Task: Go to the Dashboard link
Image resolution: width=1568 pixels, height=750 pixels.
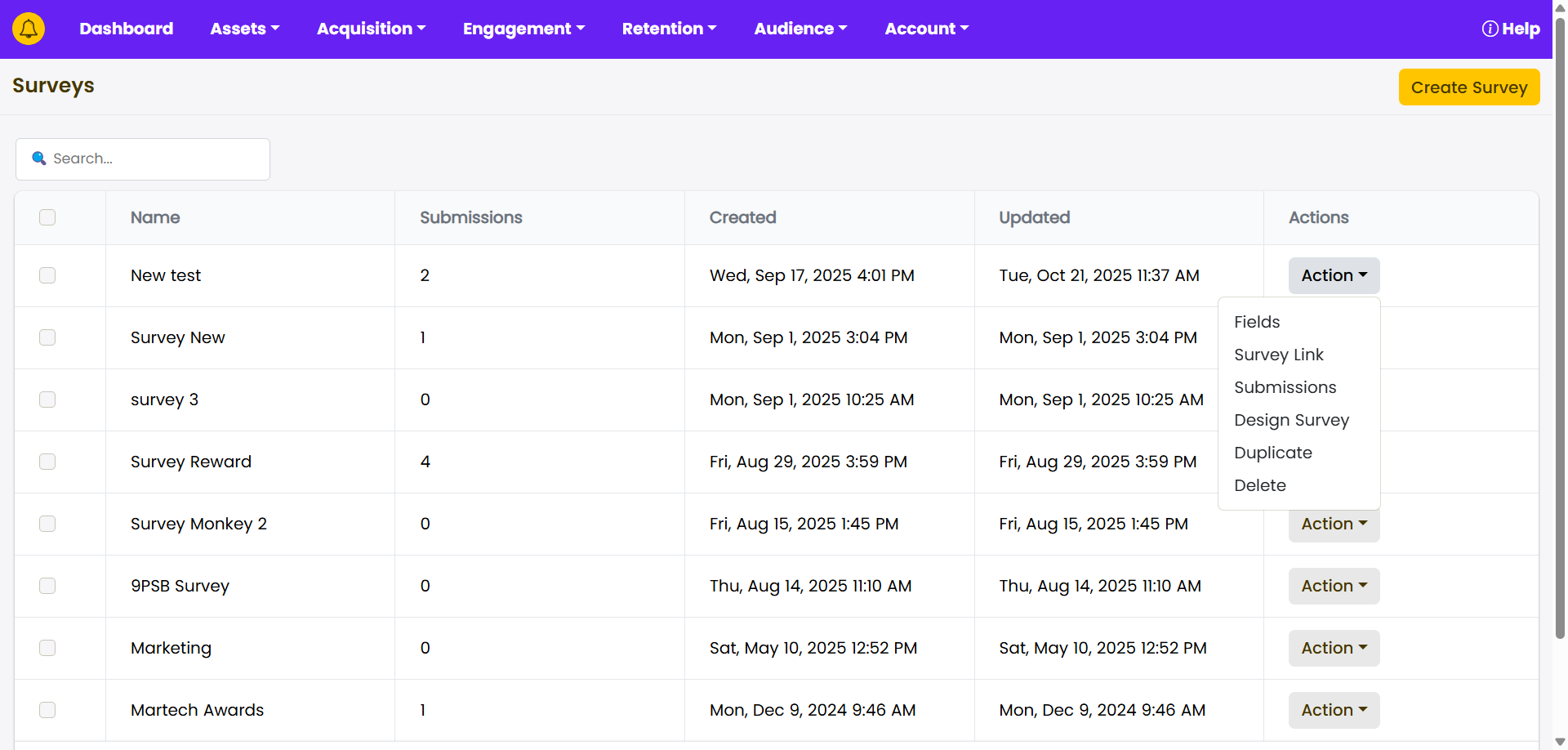Action: pos(127,29)
